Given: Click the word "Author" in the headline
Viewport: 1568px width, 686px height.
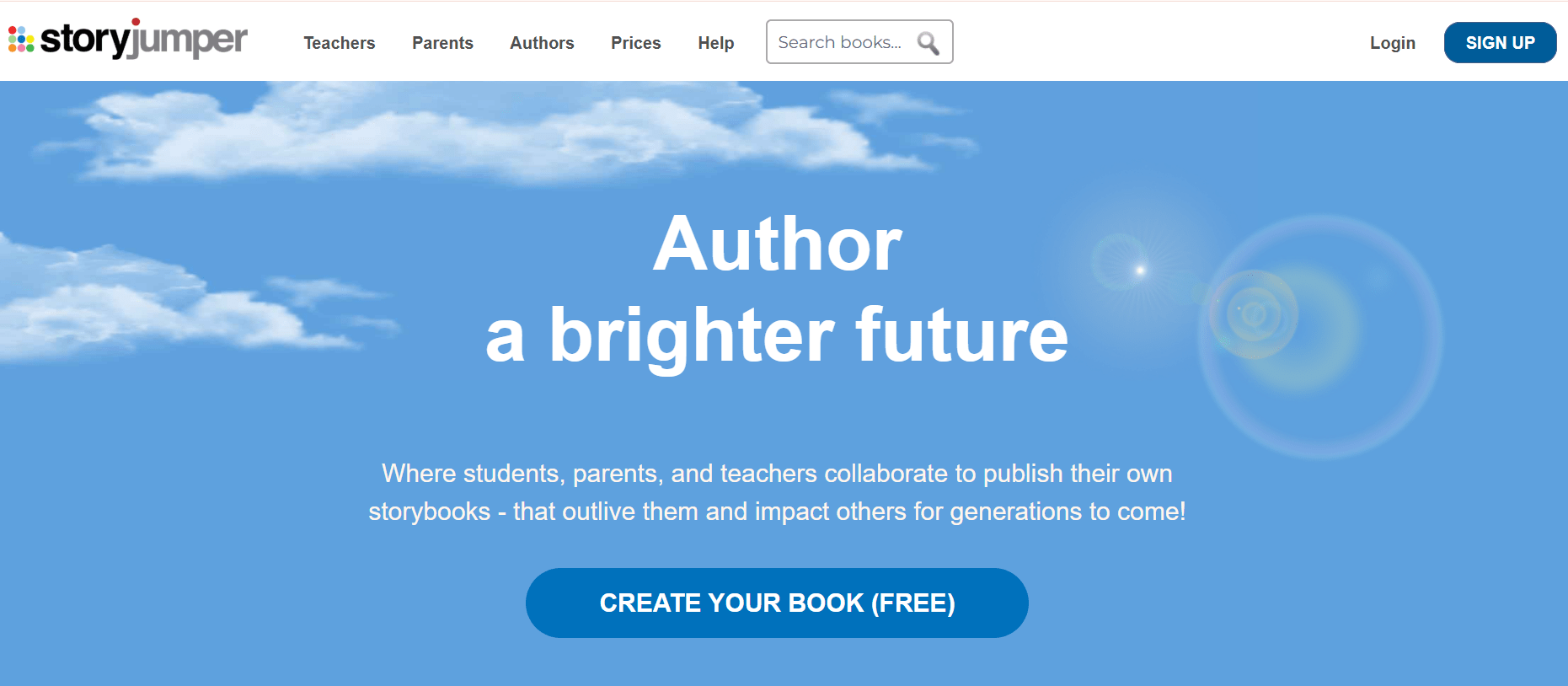Looking at the screenshot, I should pos(777,244).
